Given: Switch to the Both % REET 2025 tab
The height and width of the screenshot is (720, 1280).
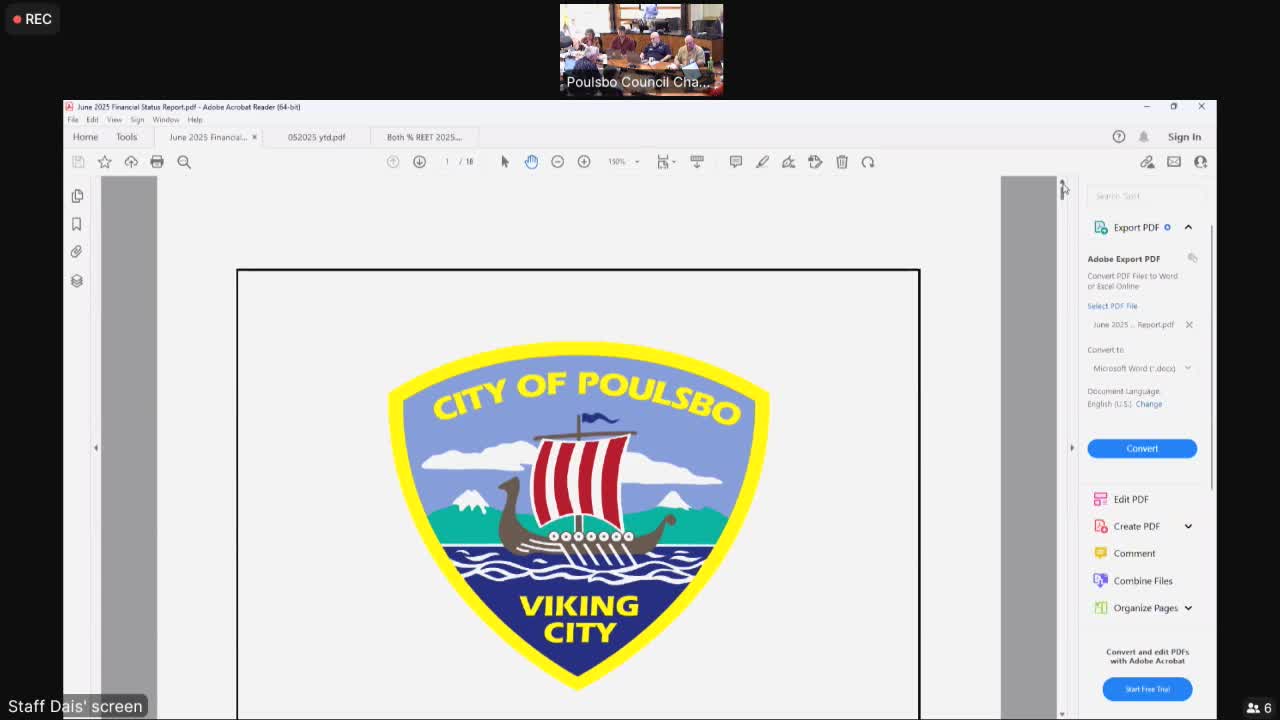Looking at the screenshot, I should pyautogui.click(x=424, y=137).
